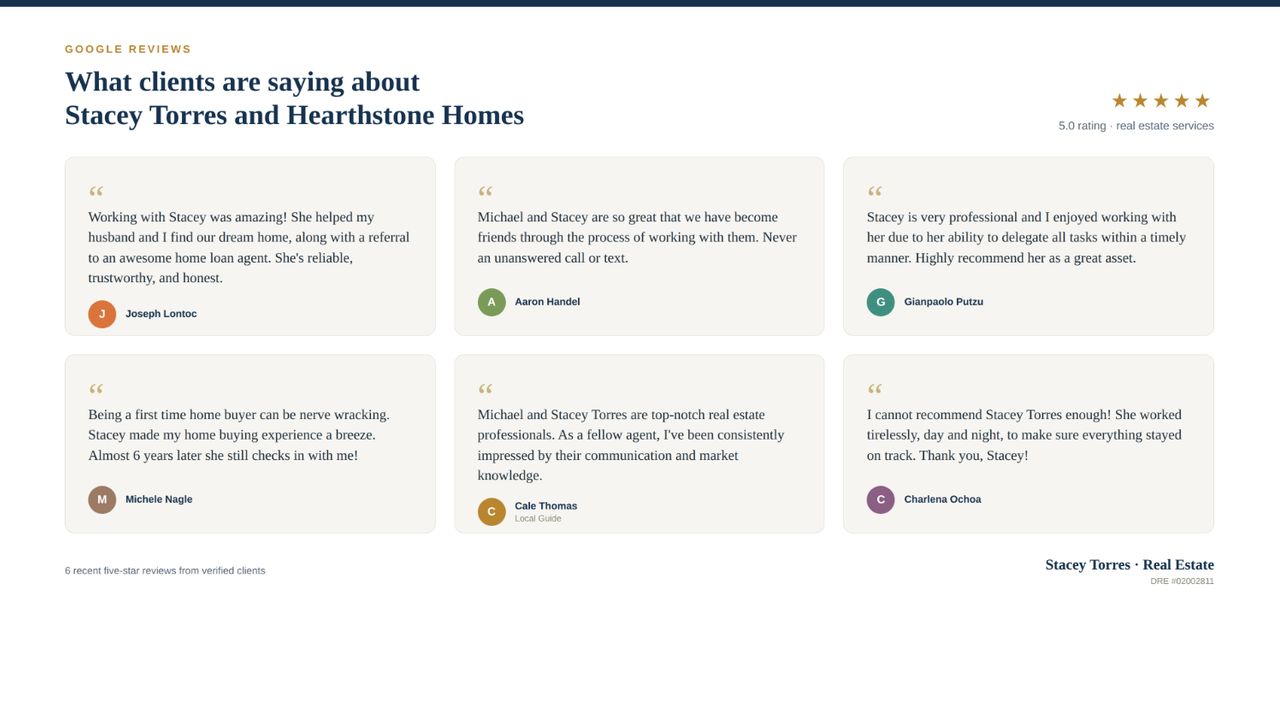Click the Stacey Torres Real Estate footer brand
This screenshot has width=1280, height=720.
1130,565
